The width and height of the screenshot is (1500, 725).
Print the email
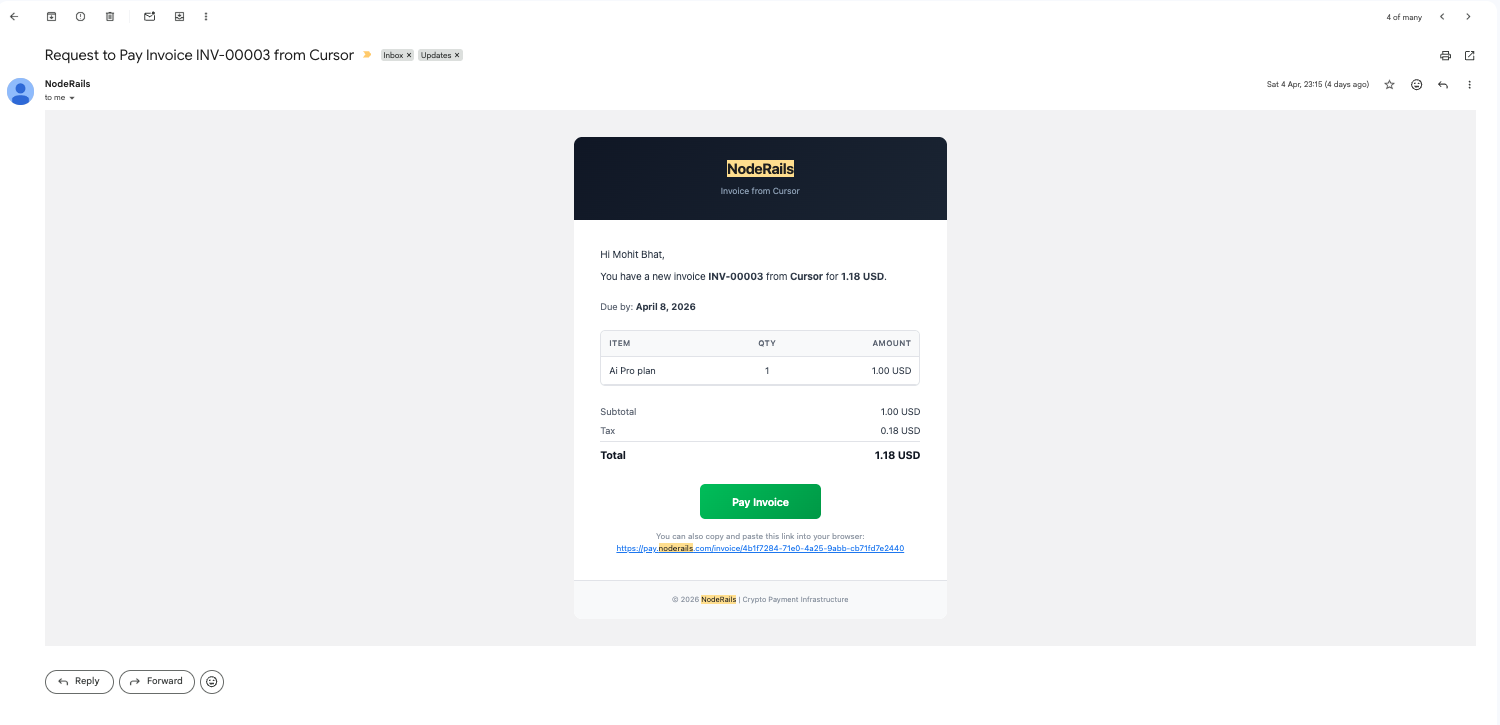click(1445, 55)
